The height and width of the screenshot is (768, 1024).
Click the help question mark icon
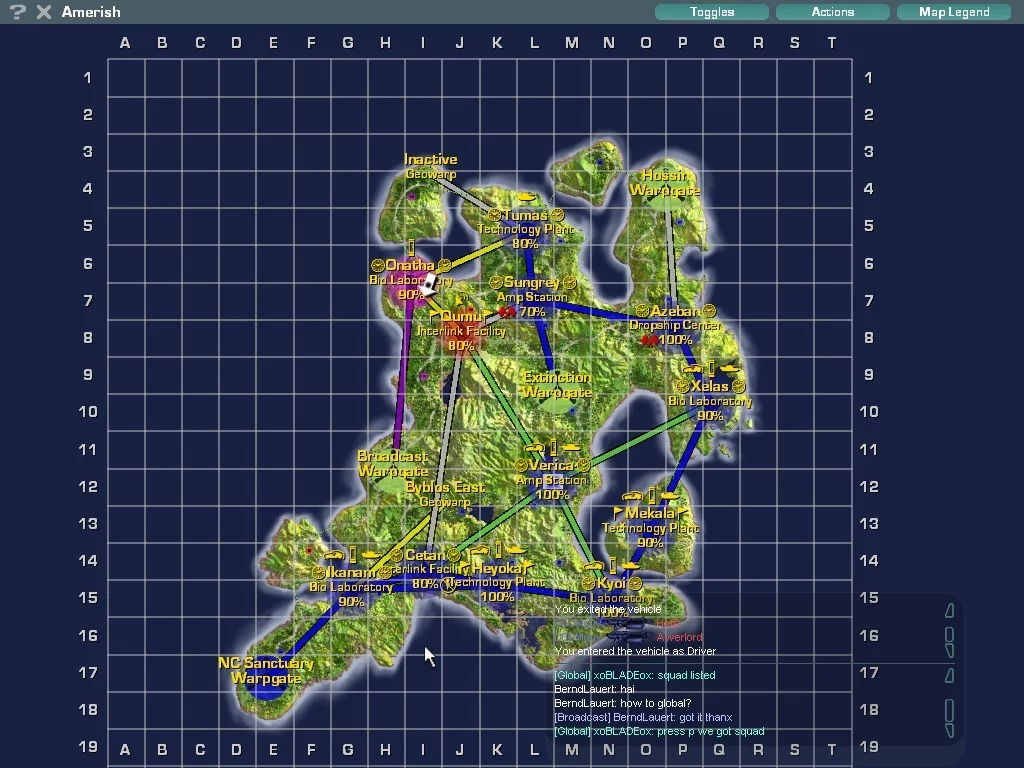point(17,12)
